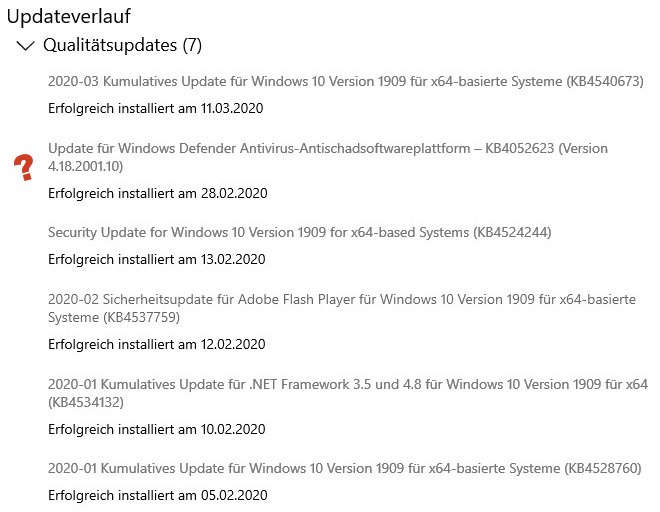Select install status dated 12.02.2020
This screenshot has height=512, width=660.
tap(157, 344)
